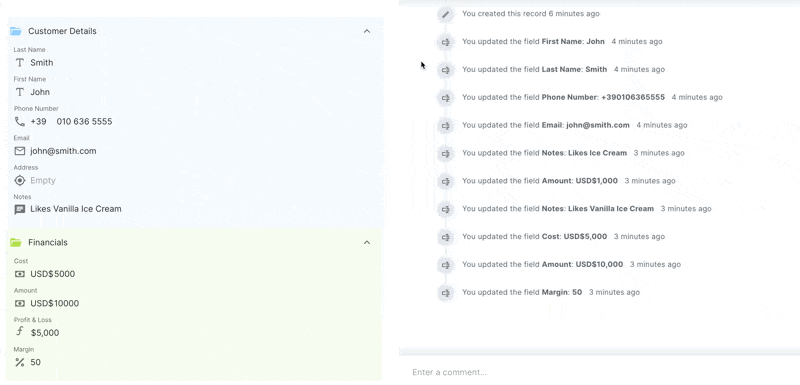
Task: Click the update icon beside Likes Vanilla Ice Cream entry
Action: 445,209
